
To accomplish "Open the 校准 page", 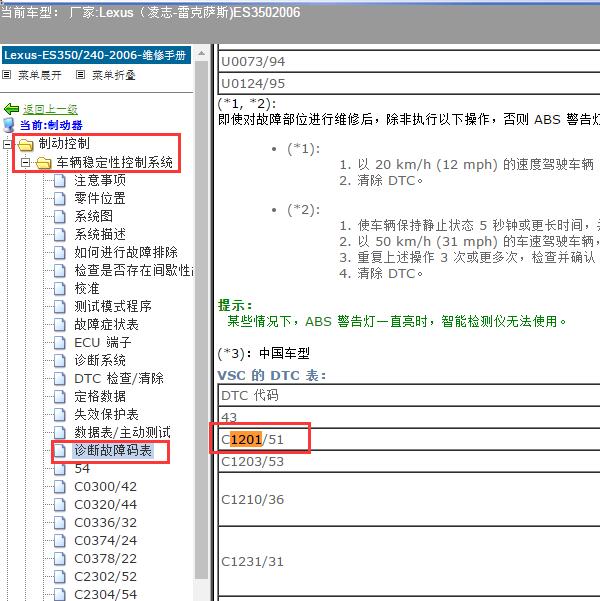I will (x=87, y=288).
